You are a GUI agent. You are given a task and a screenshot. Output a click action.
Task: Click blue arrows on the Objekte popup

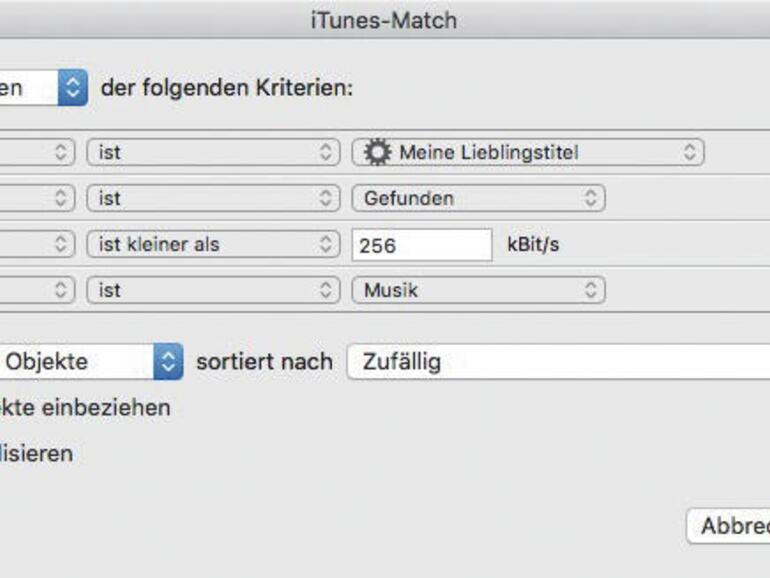click(168, 362)
